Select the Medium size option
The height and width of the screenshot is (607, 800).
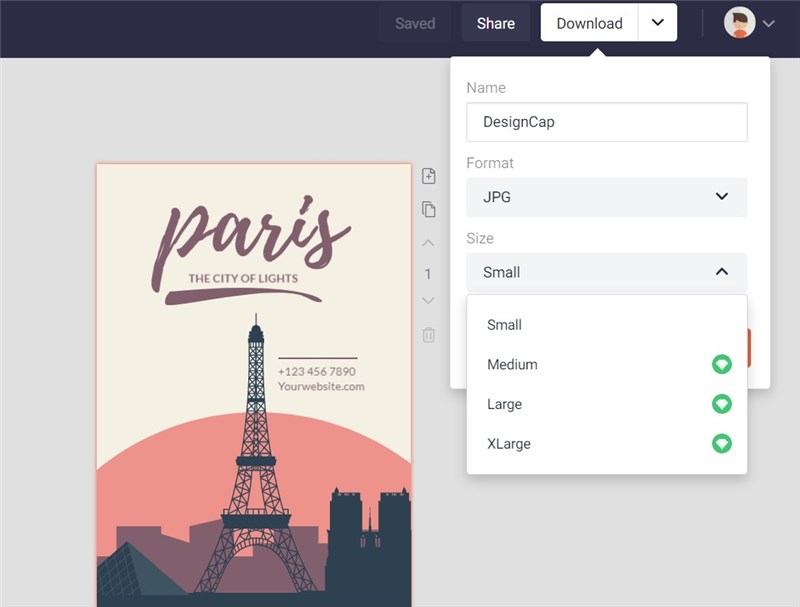click(607, 364)
